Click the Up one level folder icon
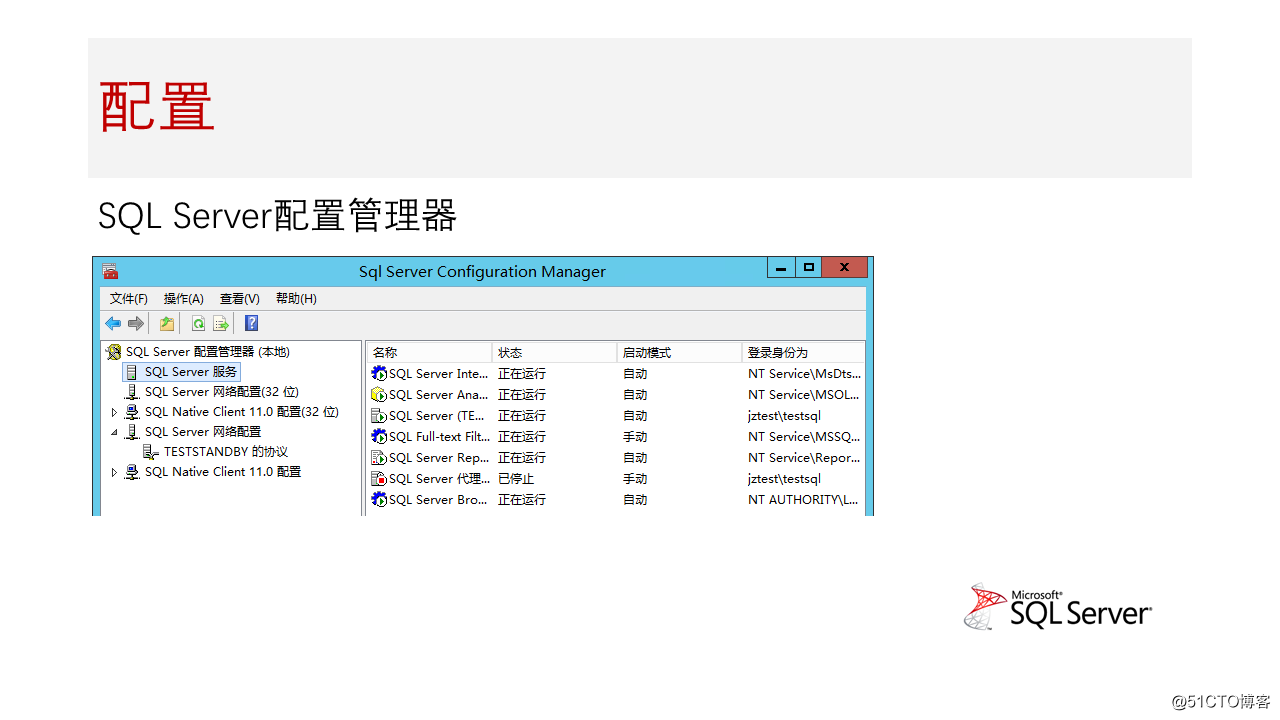 (167, 324)
